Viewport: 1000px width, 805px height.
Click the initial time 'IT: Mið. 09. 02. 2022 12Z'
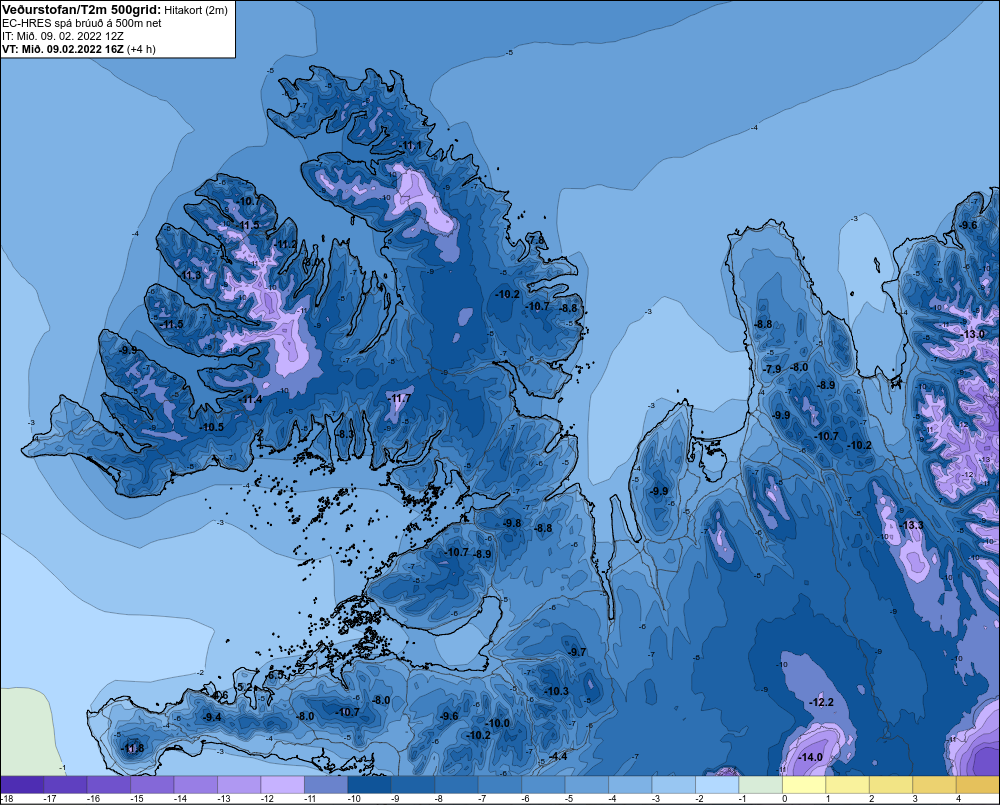coord(62,36)
